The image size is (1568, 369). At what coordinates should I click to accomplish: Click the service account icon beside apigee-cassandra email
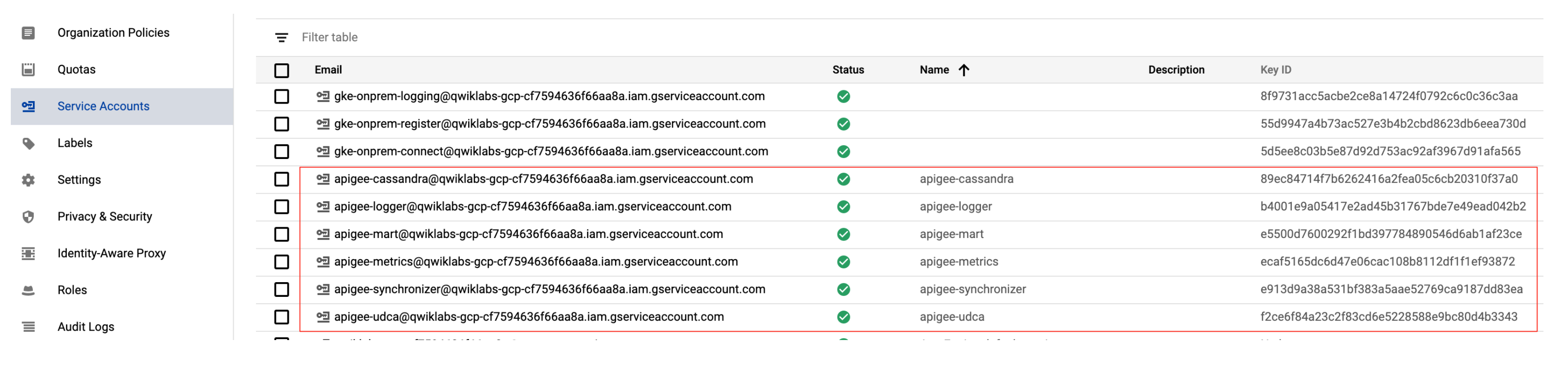point(323,179)
